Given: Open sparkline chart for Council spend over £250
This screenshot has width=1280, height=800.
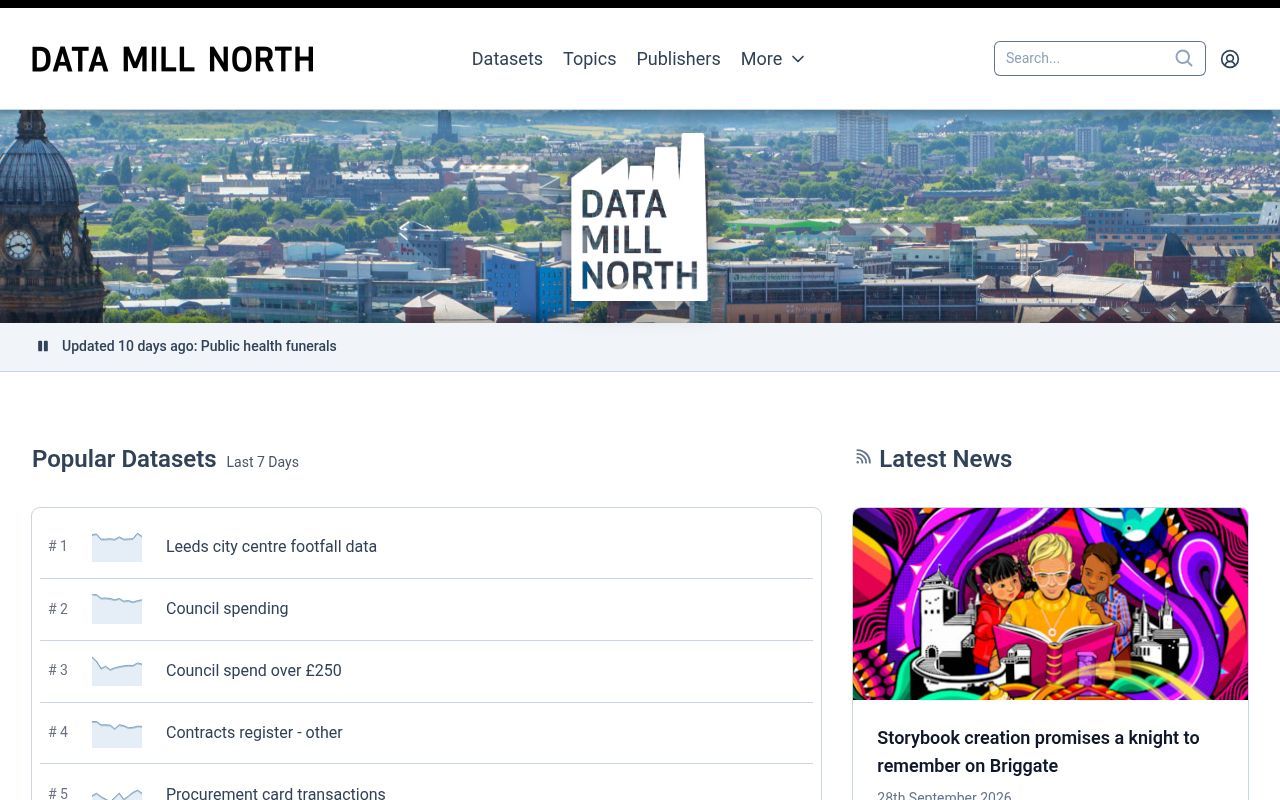Looking at the screenshot, I should 117,670.
